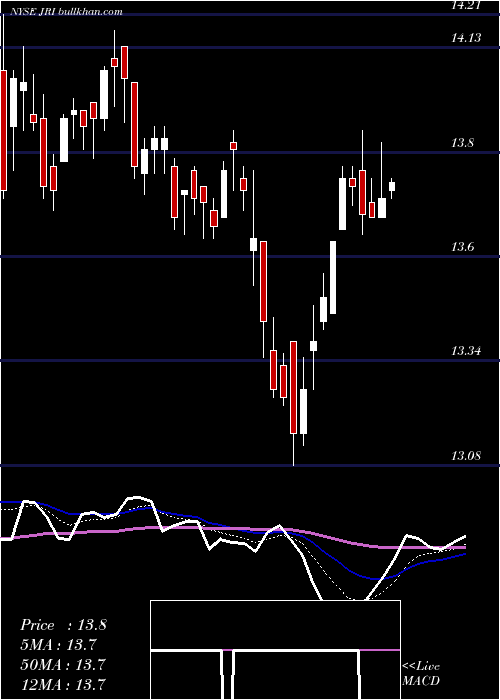The width and height of the screenshot is (500, 700).
Task: Click the 14.13 price level label
Action: [x=466, y=38]
